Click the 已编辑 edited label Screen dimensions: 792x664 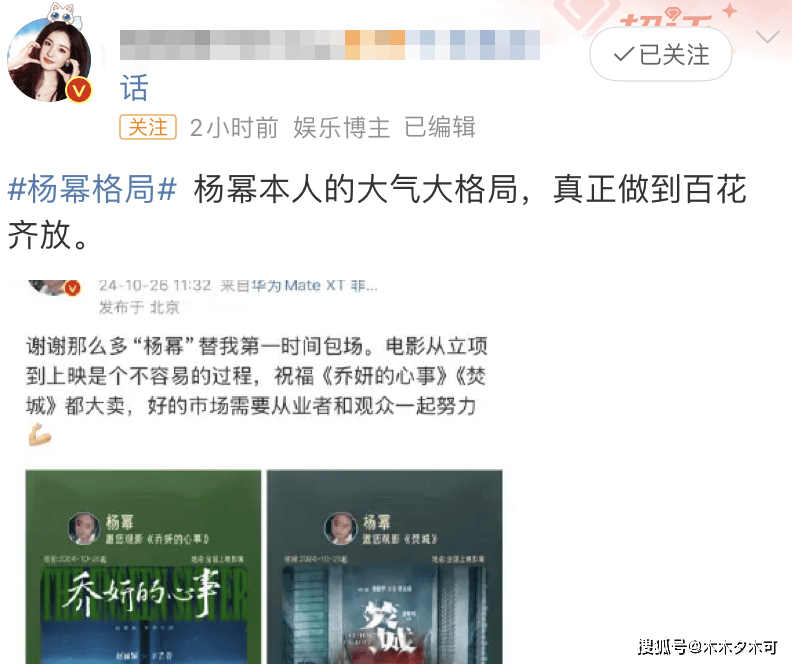439,127
